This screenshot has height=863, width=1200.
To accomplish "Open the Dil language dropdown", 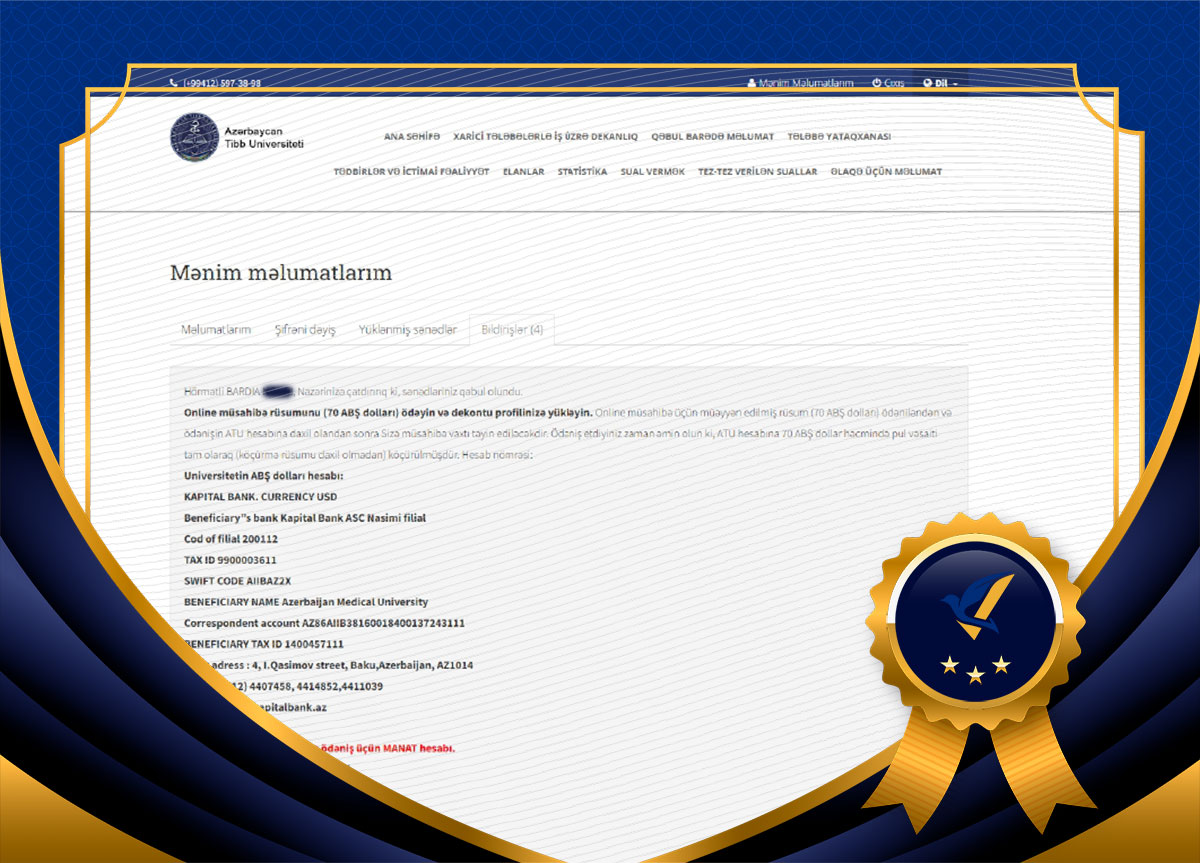I will click(x=940, y=83).
